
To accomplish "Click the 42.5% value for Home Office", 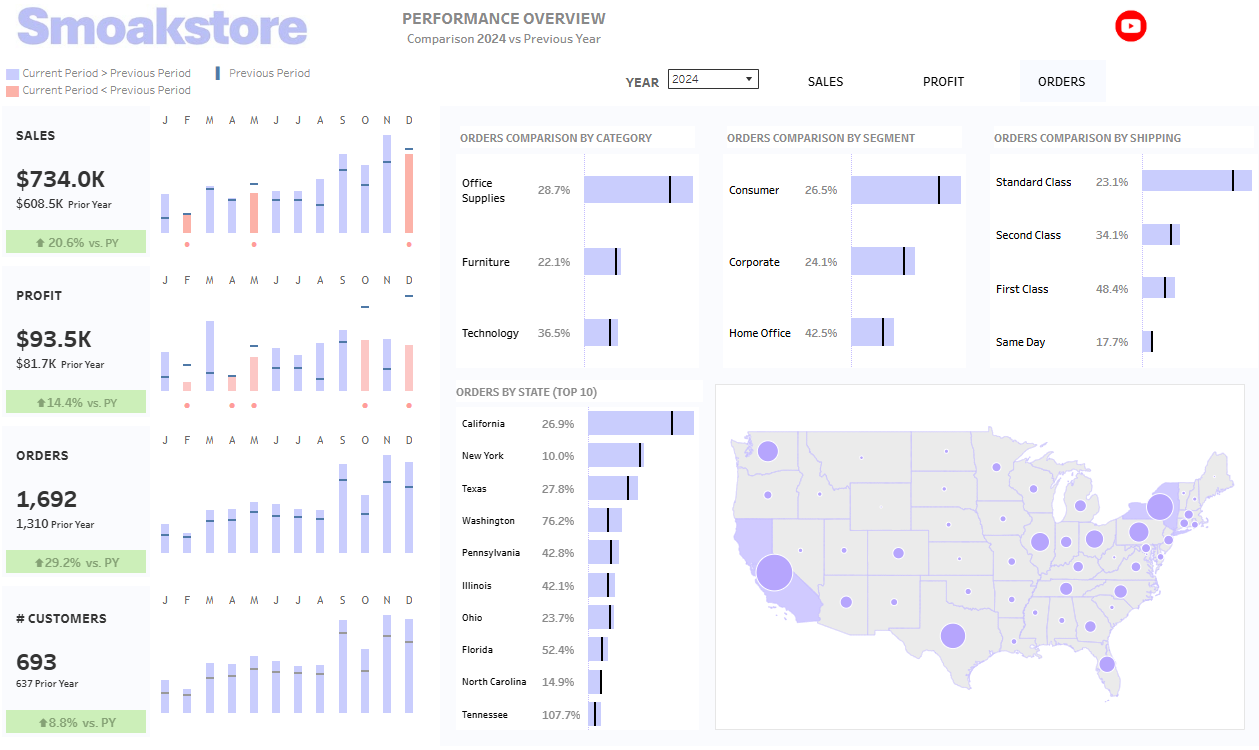I will (x=821, y=333).
